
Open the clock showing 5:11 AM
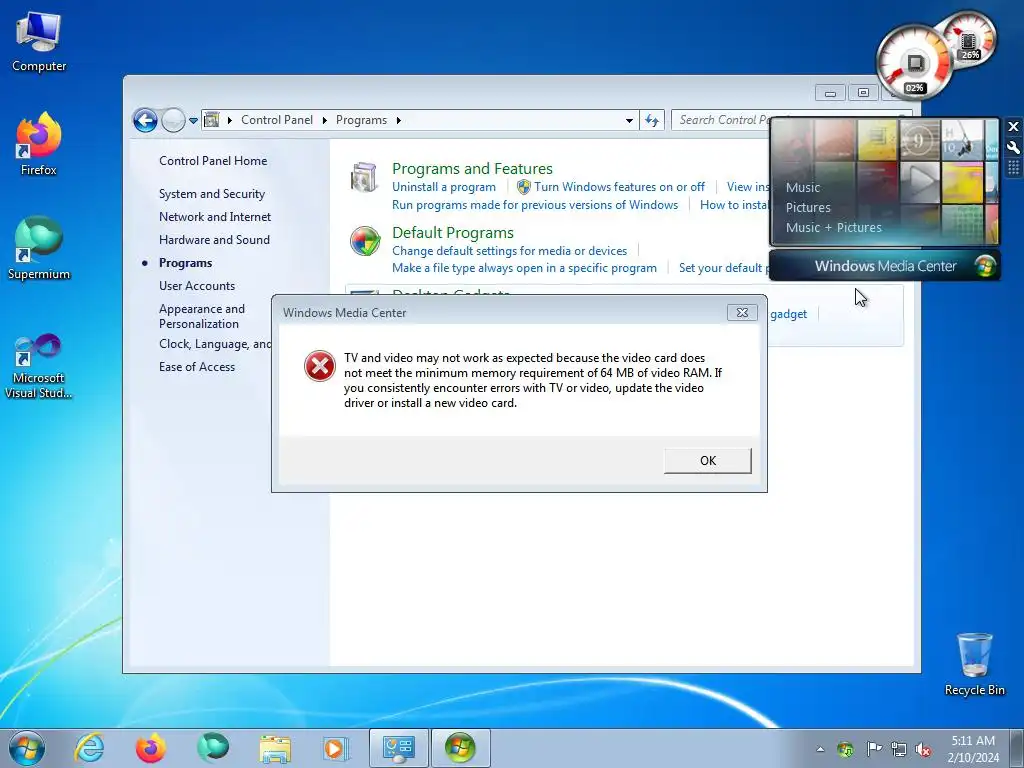pos(973,748)
